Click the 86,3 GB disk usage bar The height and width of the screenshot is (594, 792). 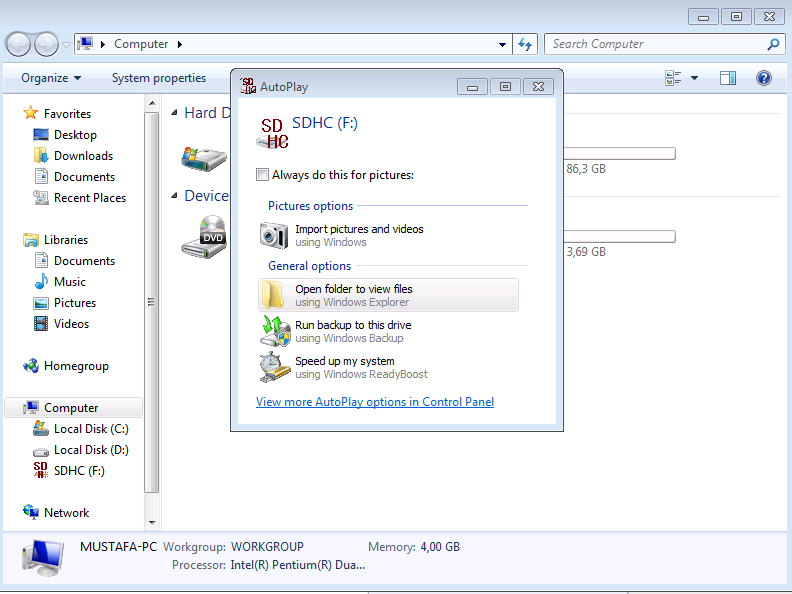coord(620,154)
